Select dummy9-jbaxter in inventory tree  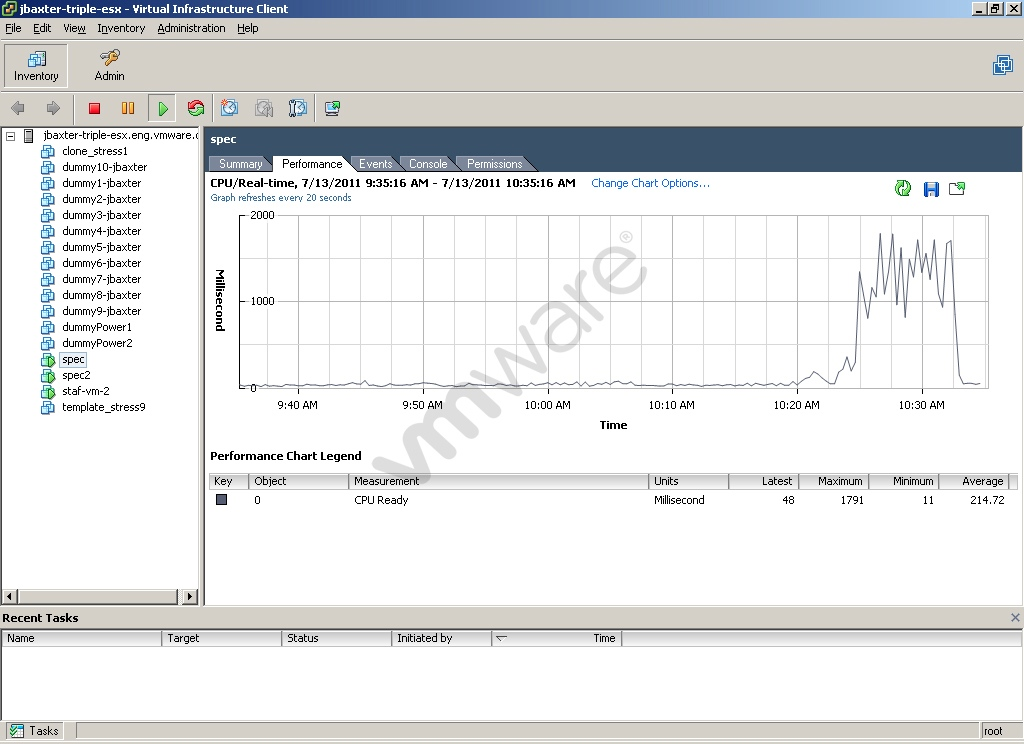(x=101, y=312)
